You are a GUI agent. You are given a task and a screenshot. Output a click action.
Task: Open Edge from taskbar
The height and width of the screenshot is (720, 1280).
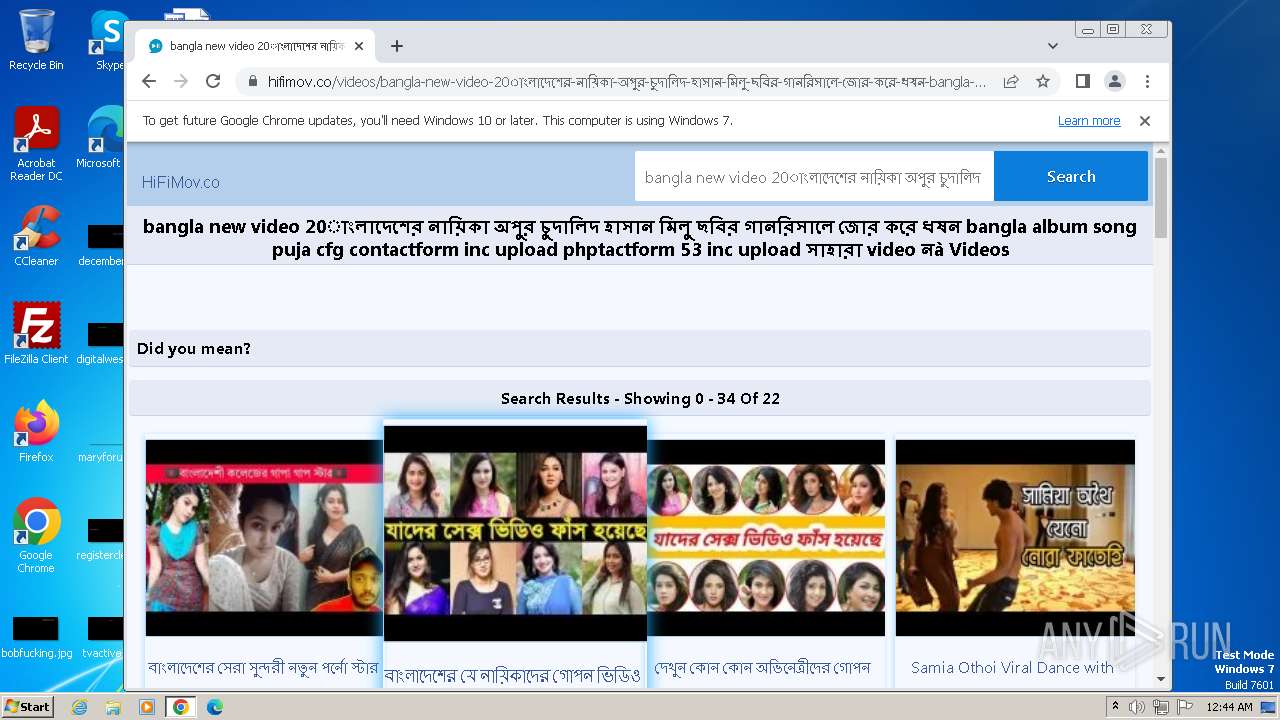(x=214, y=707)
